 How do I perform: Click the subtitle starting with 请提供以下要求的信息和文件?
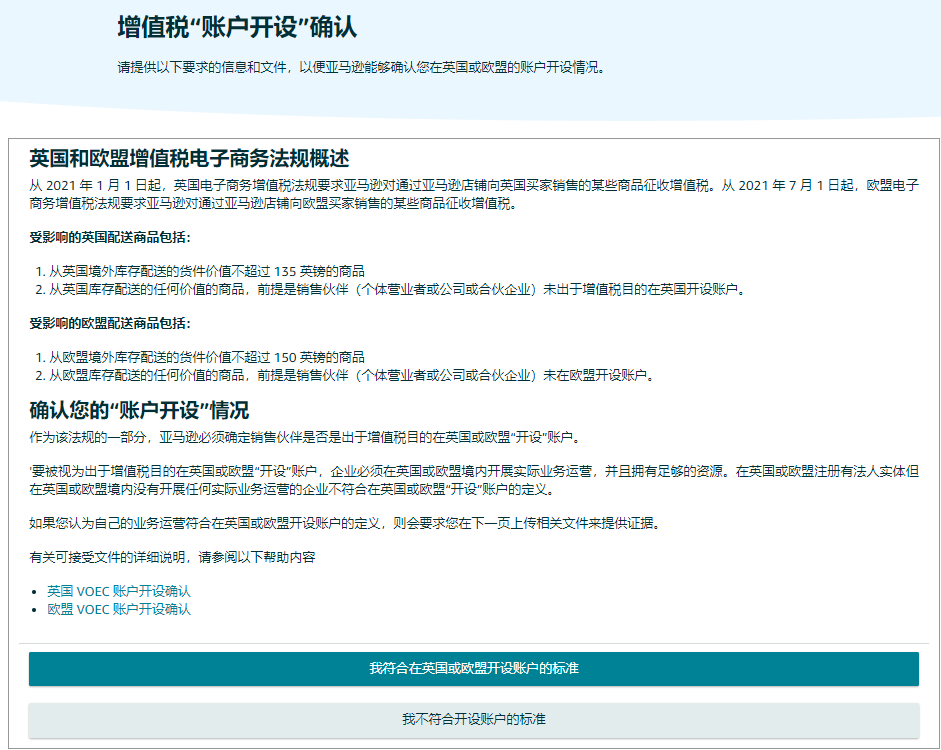[361, 69]
